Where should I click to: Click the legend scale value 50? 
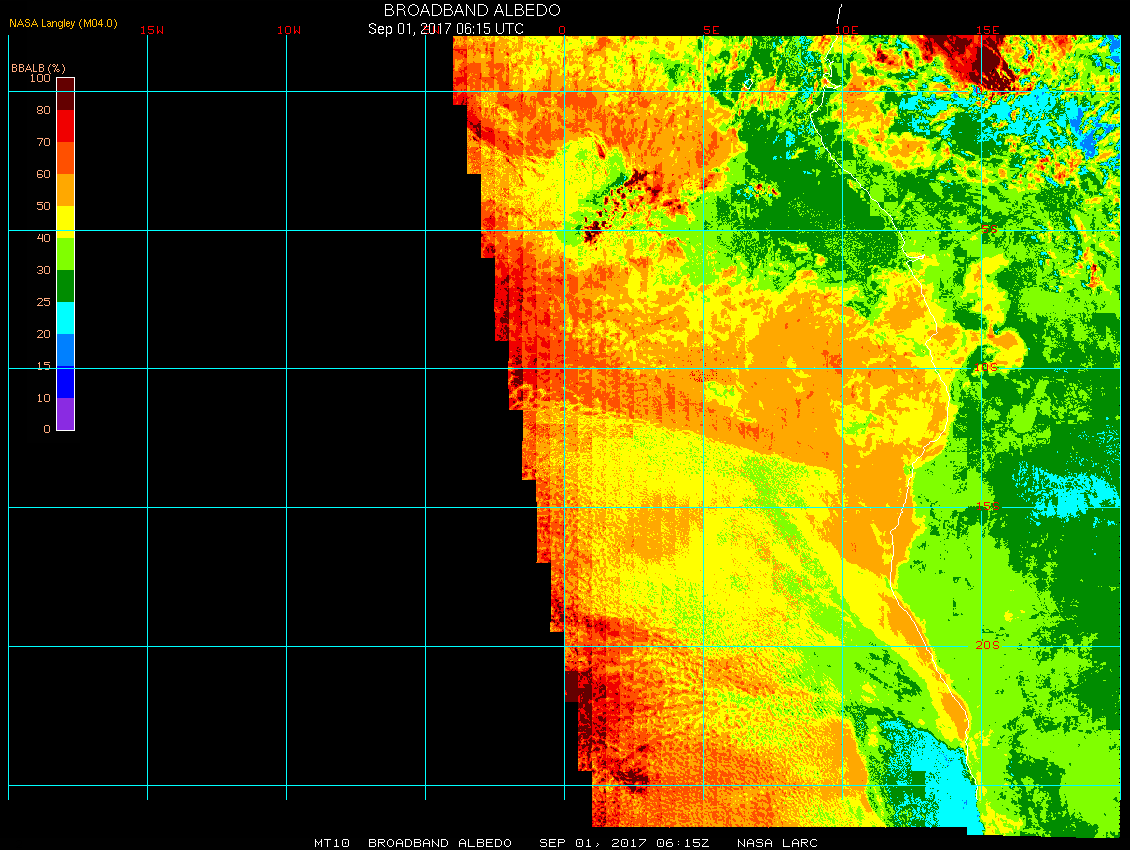(44, 206)
